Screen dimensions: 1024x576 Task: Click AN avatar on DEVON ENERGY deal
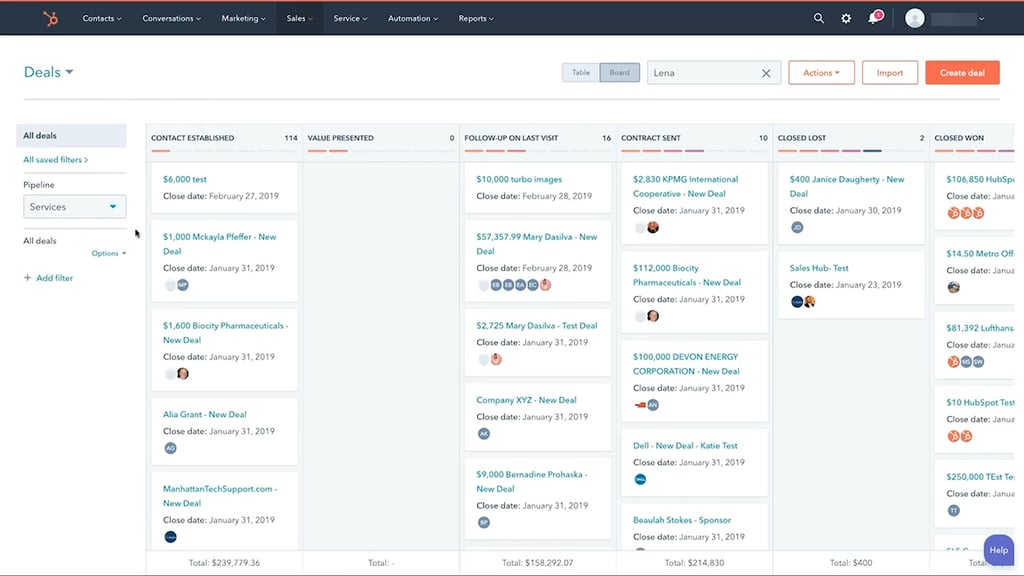pos(653,405)
